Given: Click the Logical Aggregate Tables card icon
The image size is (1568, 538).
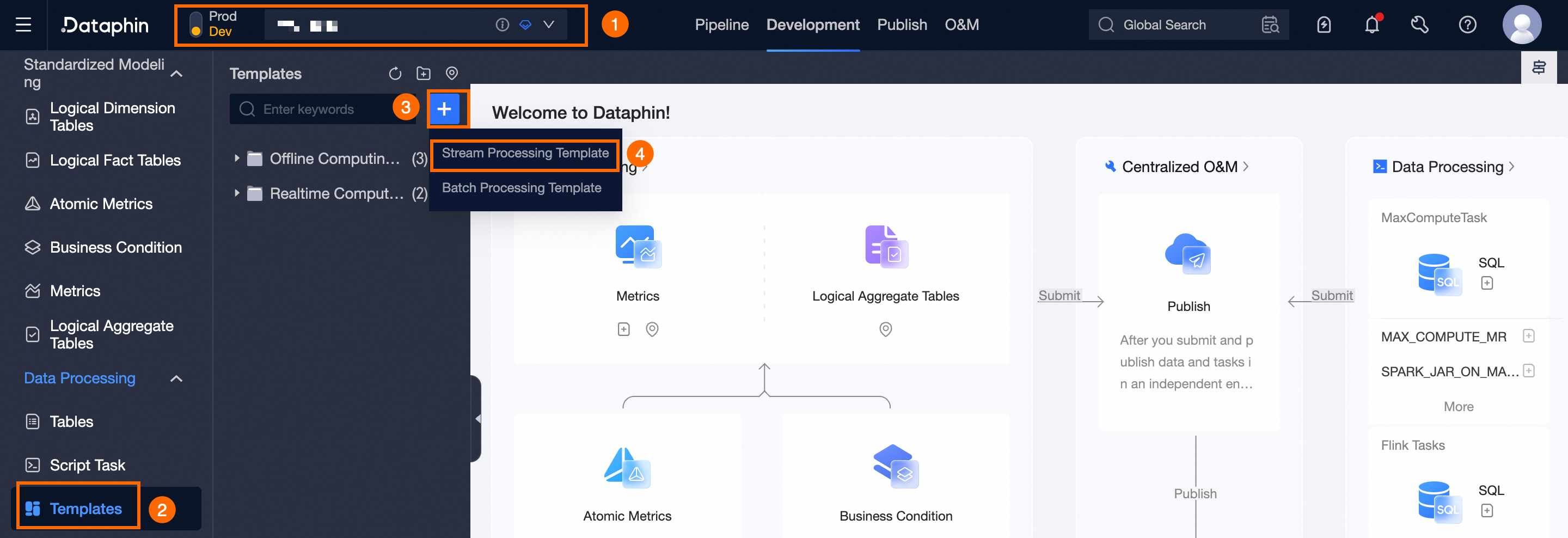Looking at the screenshot, I should point(886,247).
